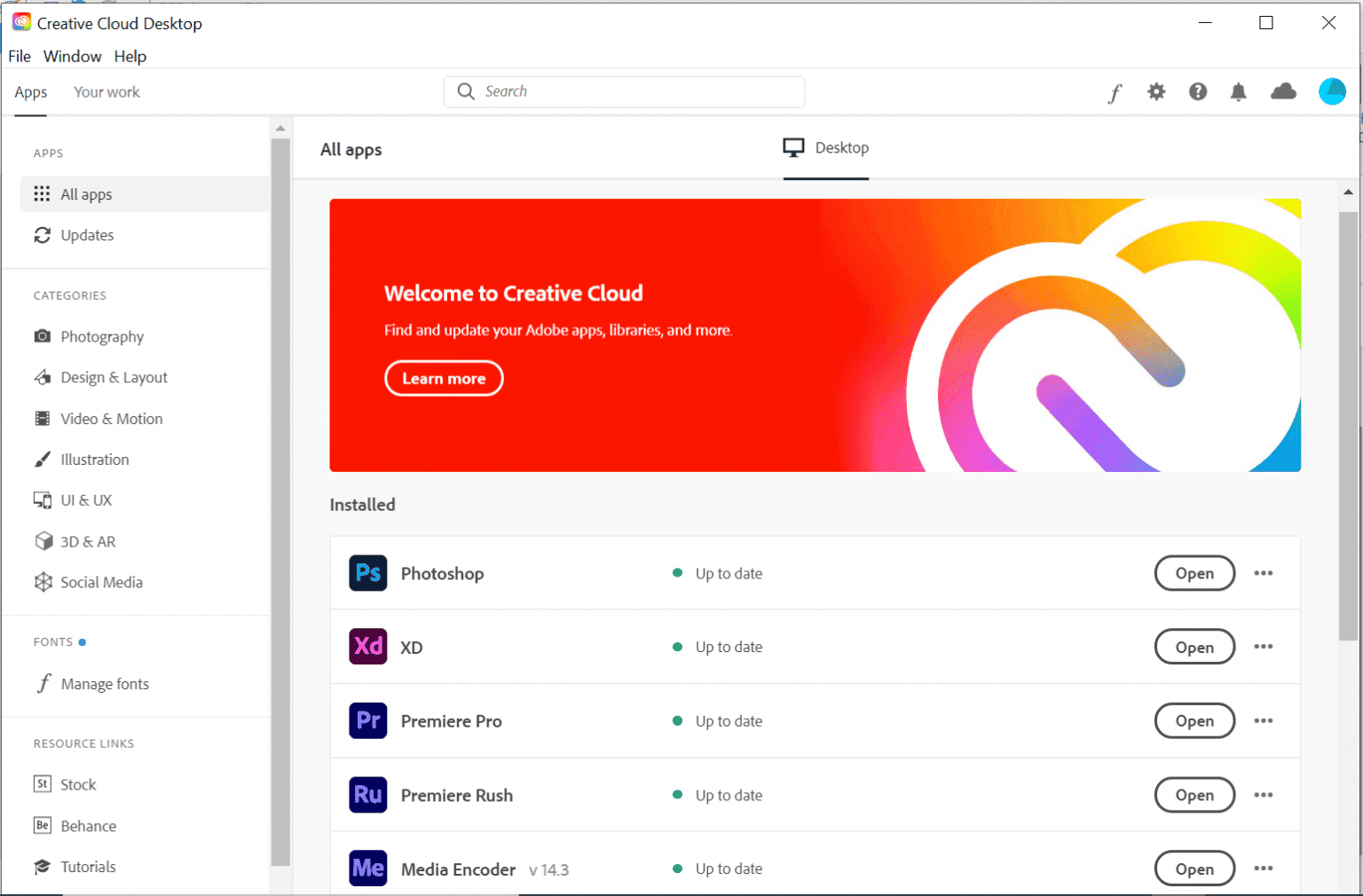Open the three-dot menu for Media Encoder
The height and width of the screenshot is (896, 1363).
1264,868
